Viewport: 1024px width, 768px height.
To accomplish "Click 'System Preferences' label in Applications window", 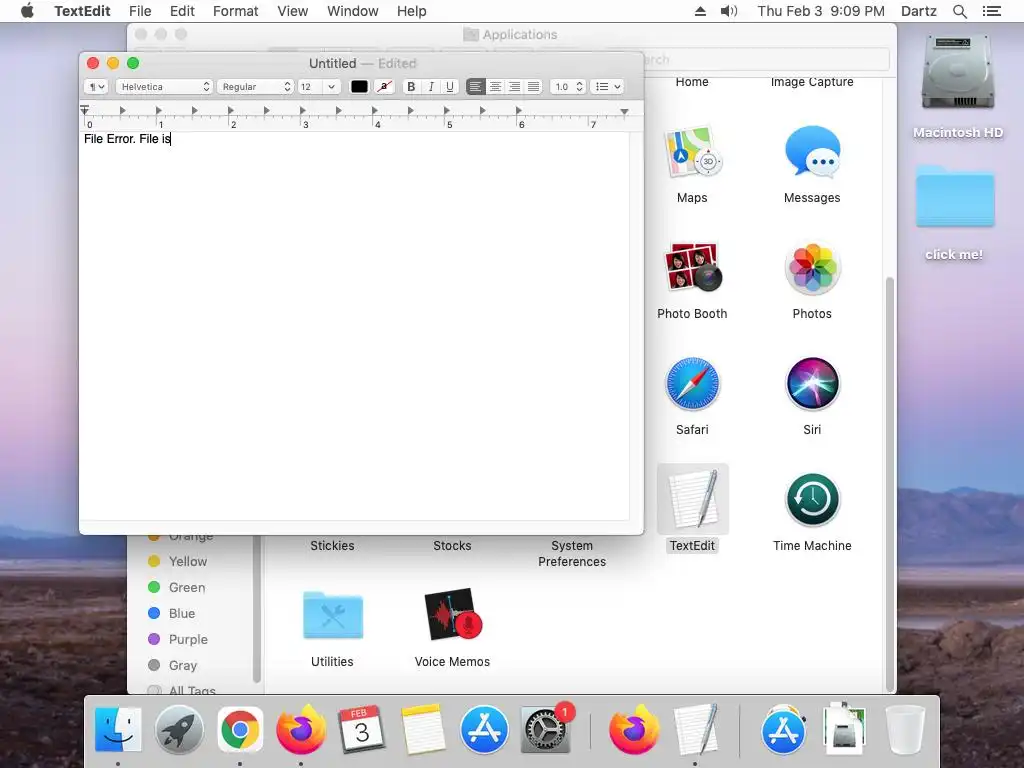I will pyautogui.click(x=572, y=553).
